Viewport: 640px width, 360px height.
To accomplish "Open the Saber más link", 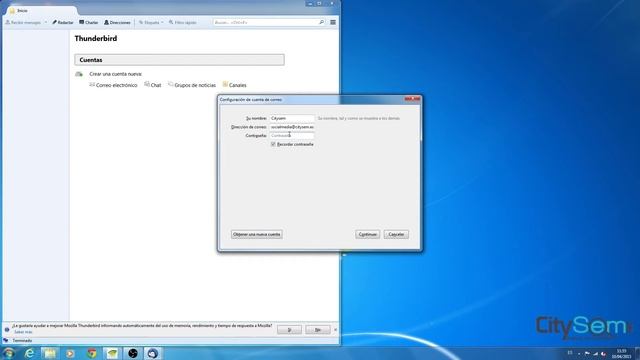I will tap(23, 332).
